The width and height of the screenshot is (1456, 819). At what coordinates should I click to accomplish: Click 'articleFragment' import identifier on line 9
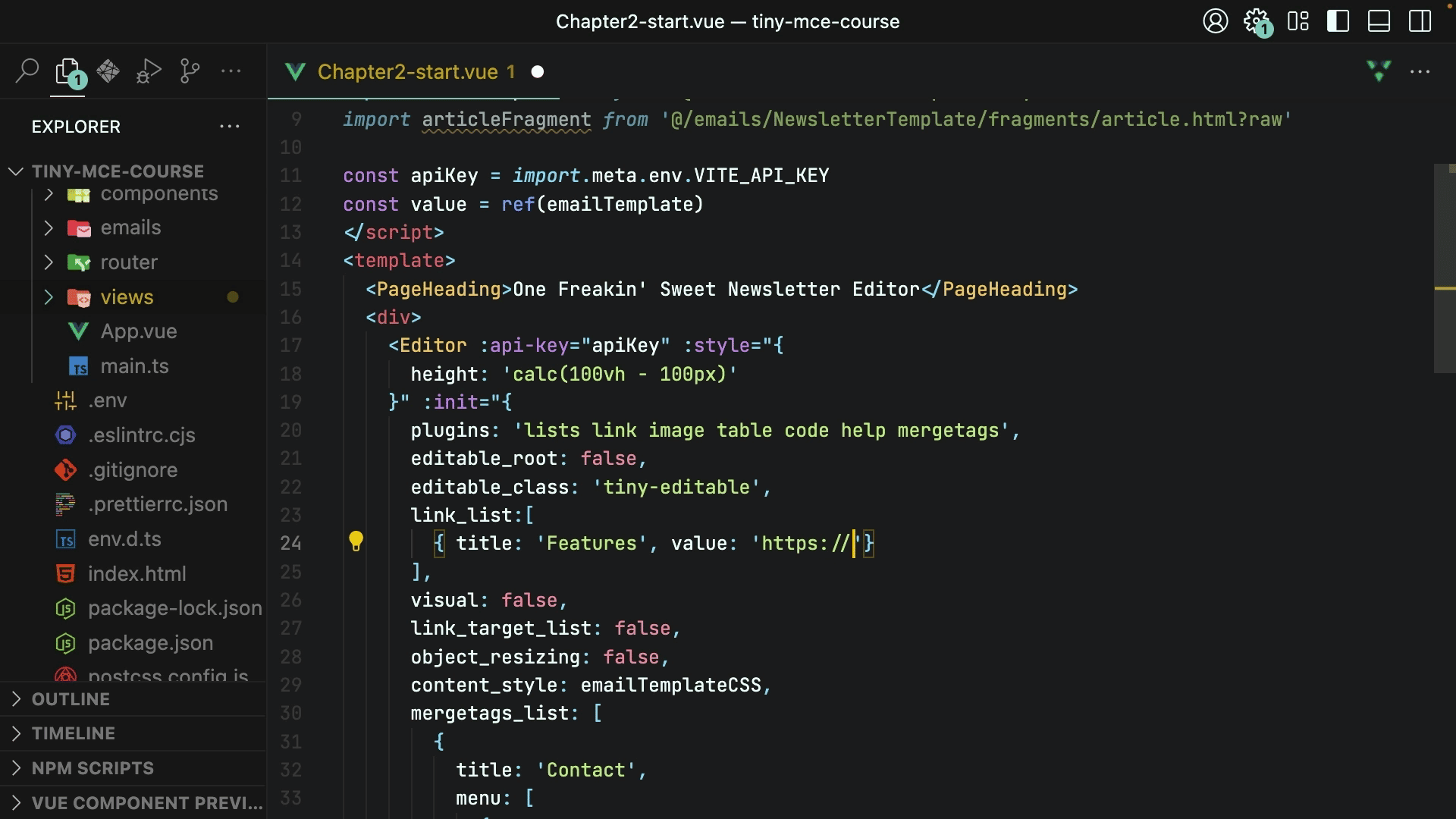pos(507,120)
